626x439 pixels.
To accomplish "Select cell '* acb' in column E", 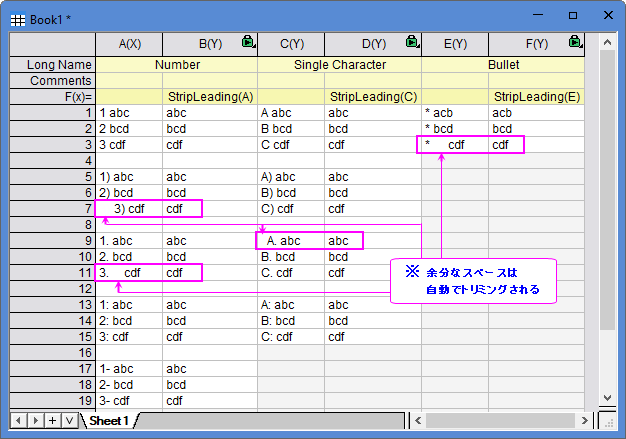I will 455,113.
